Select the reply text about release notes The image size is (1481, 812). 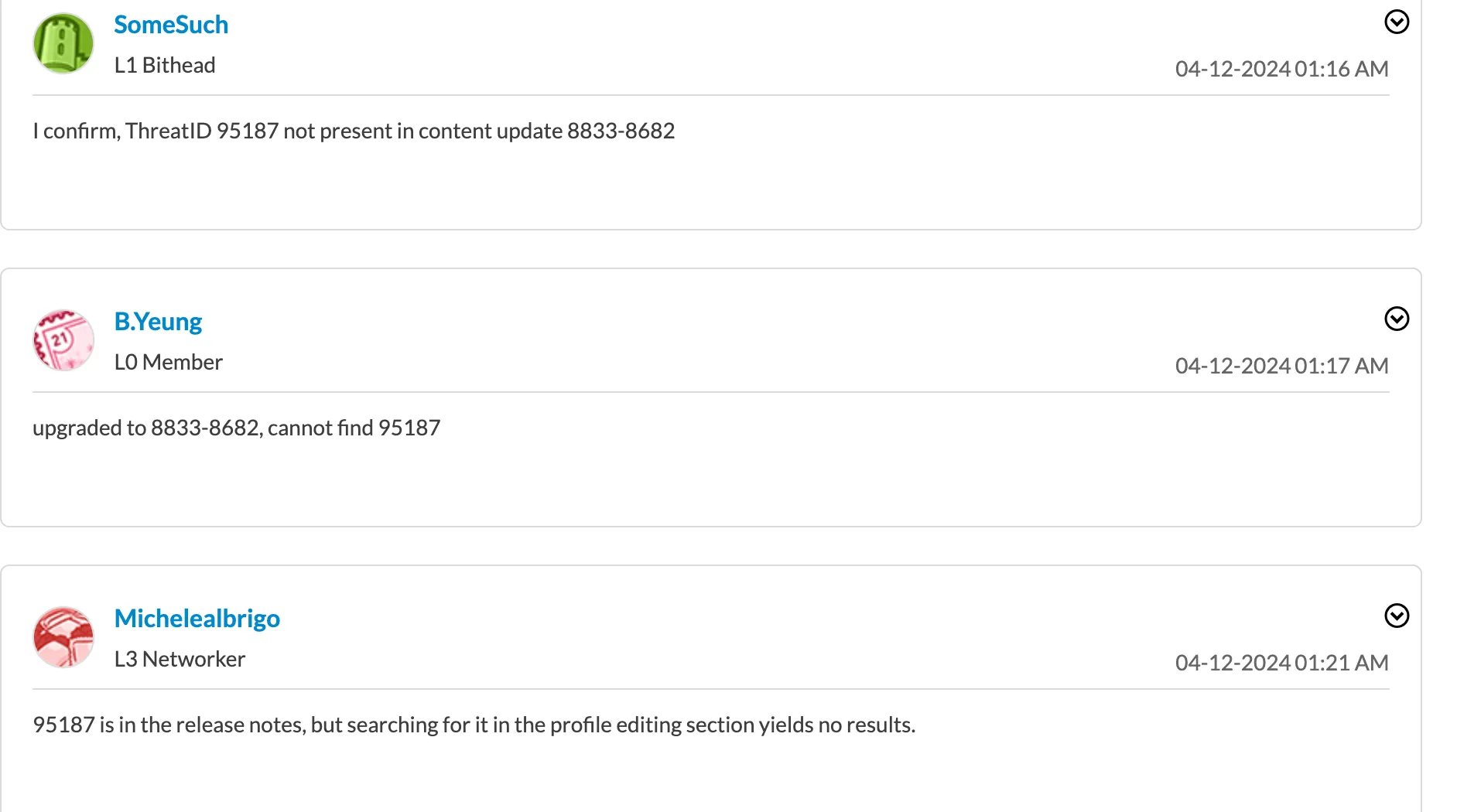(x=474, y=725)
